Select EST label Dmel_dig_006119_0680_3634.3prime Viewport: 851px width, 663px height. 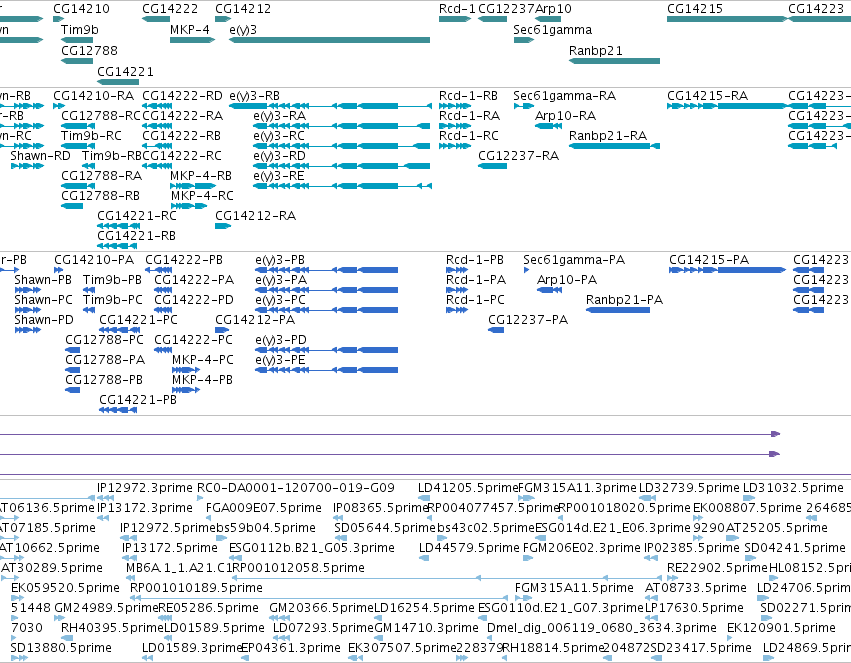[x=601, y=628]
